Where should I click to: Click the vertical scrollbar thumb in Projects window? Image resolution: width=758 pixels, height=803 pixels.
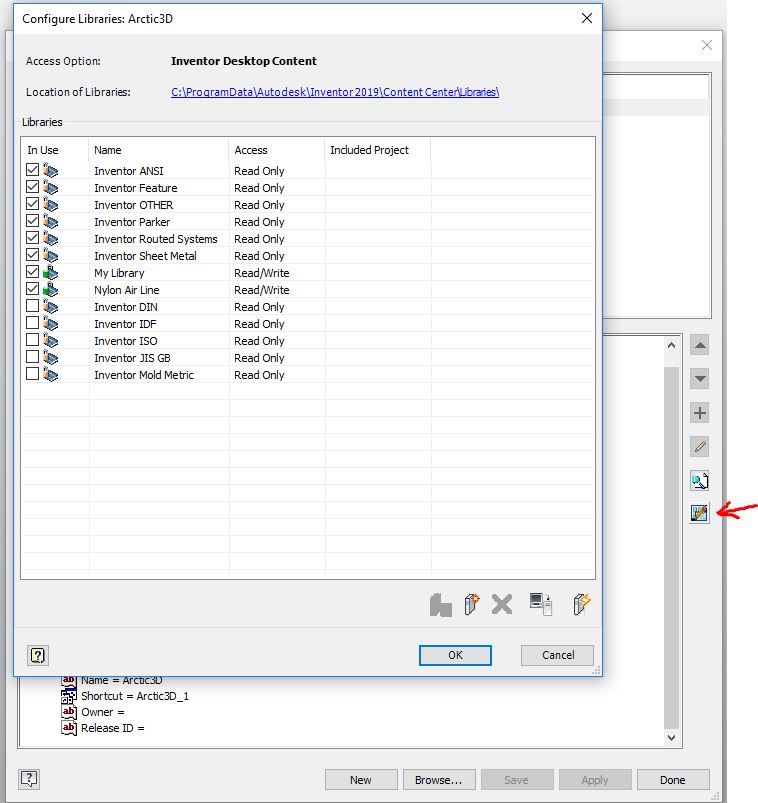click(671, 547)
